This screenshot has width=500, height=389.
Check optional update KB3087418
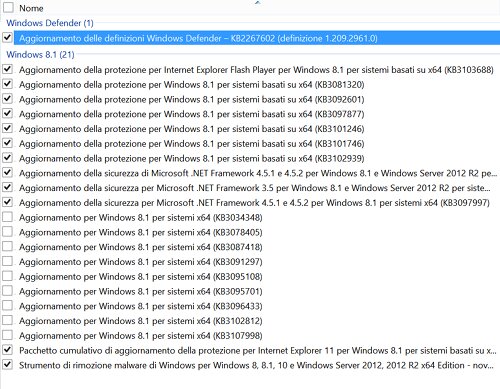pos(8,246)
